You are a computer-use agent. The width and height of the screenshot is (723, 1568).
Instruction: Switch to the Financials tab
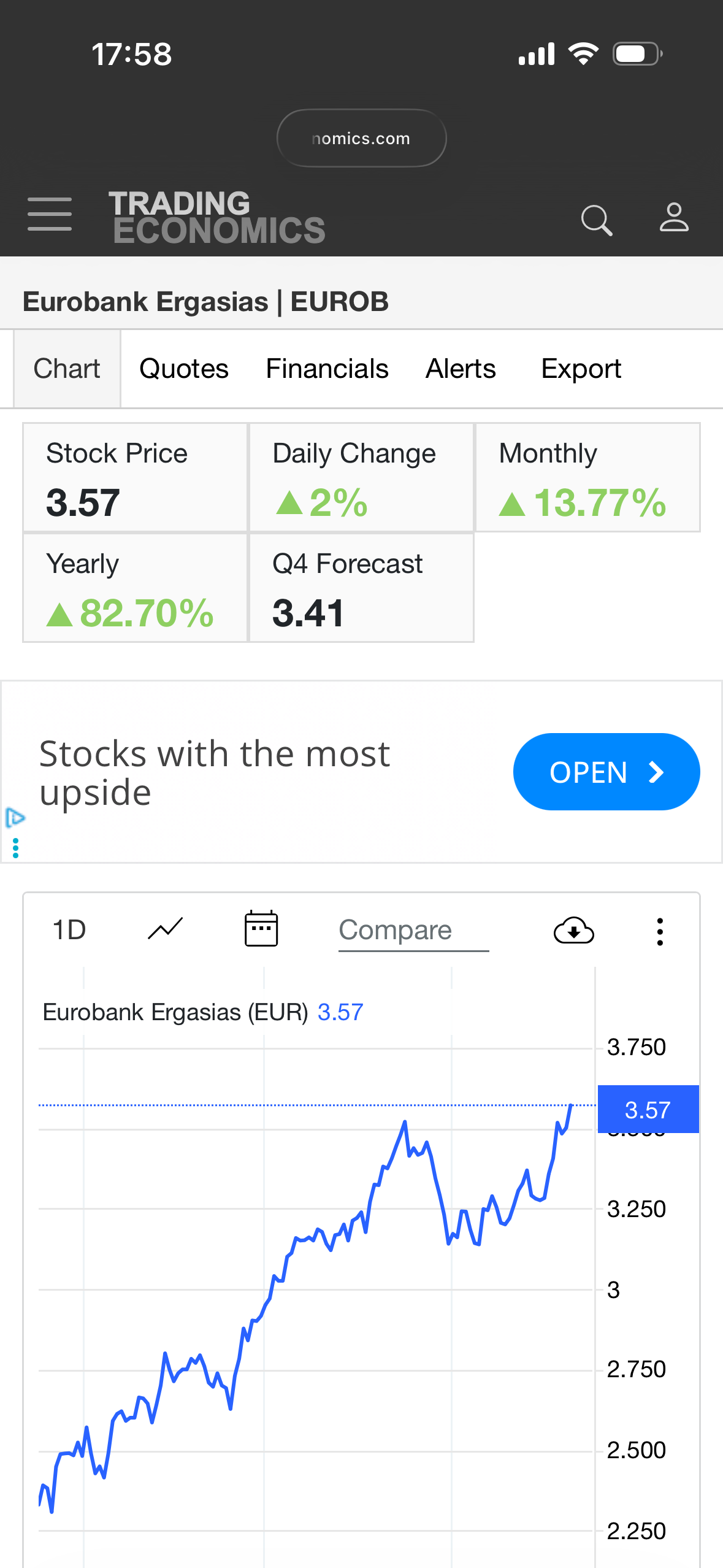327,369
